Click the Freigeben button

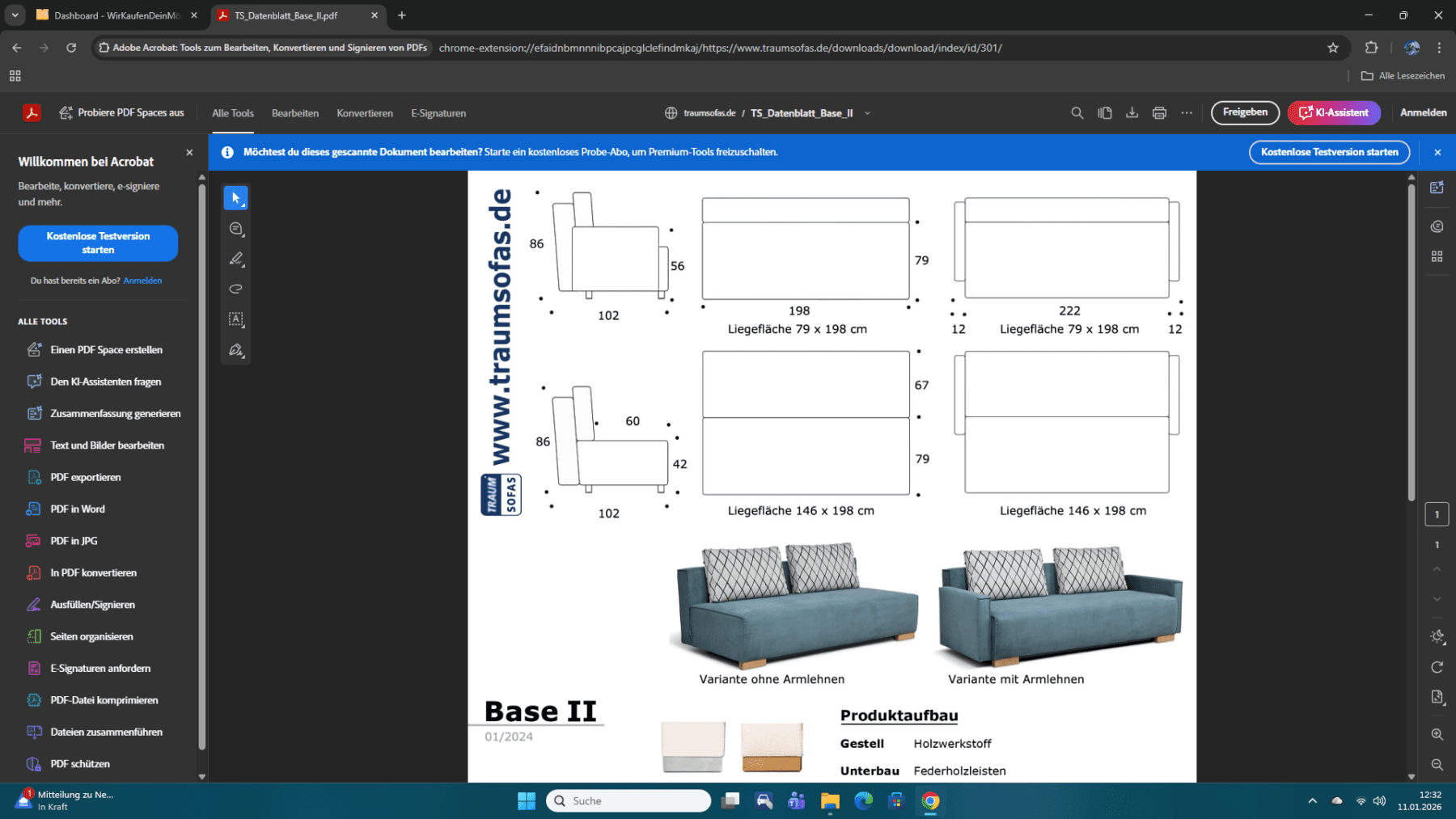(1244, 112)
